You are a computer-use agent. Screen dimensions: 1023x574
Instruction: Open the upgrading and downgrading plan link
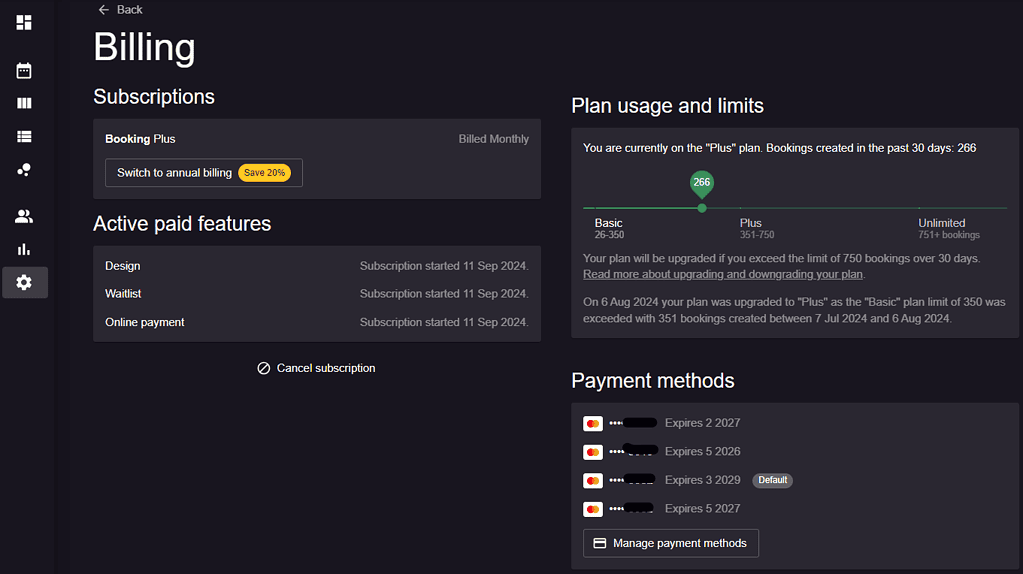point(723,275)
